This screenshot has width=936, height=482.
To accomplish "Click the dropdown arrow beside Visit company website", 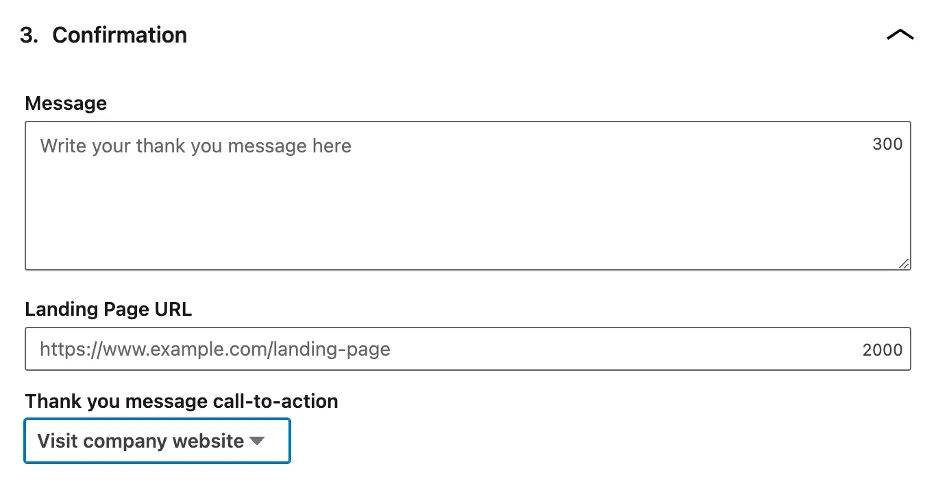I will 257,441.
